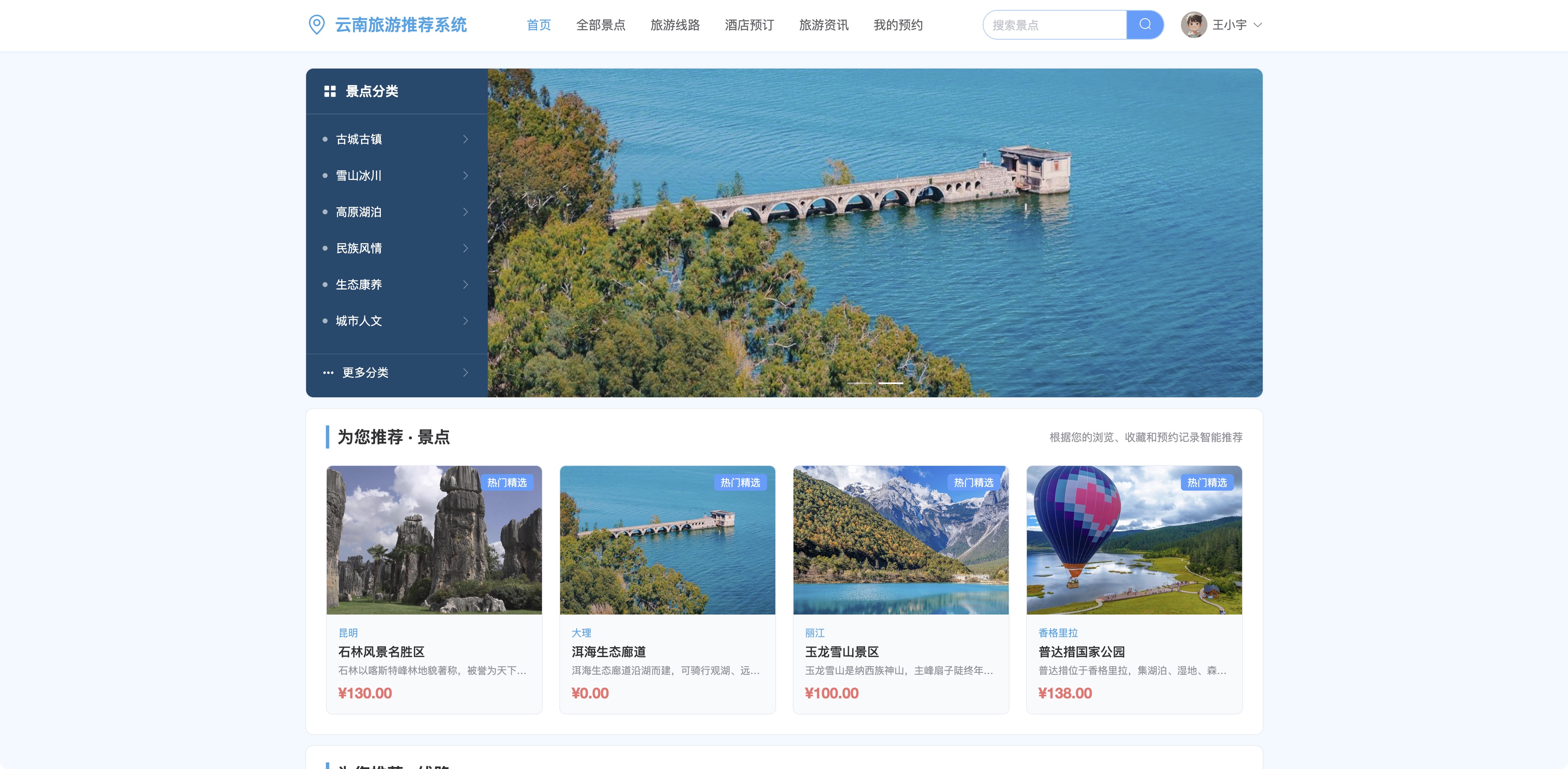Expand the 城市人文 category chevron

coord(466,320)
